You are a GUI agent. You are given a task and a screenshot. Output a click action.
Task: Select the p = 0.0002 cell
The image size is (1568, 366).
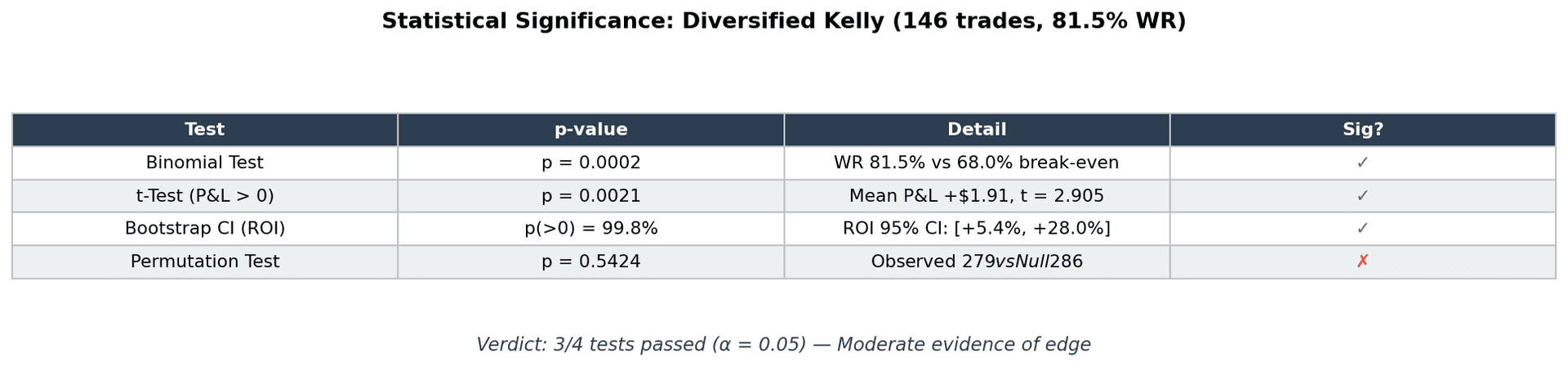click(590, 163)
